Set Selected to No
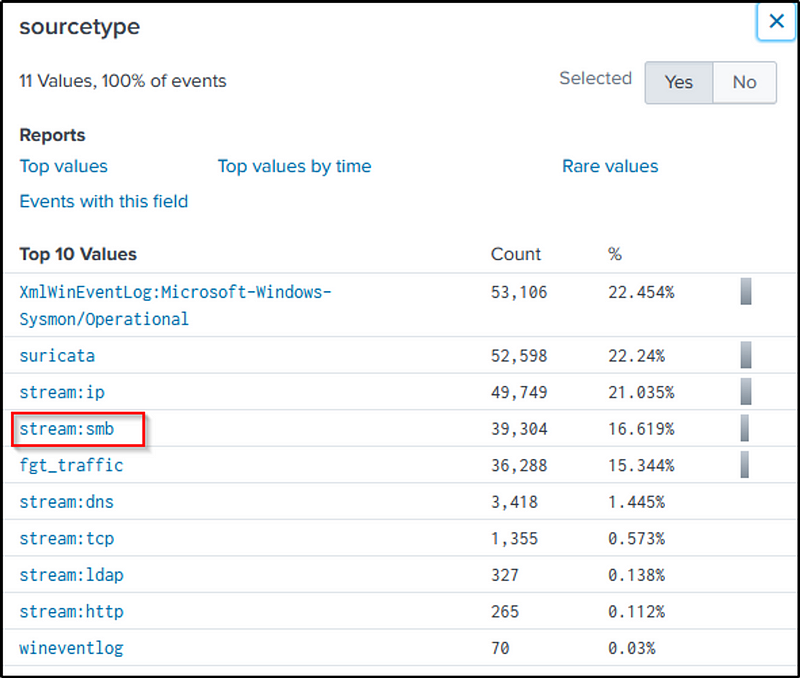 click(x=744, y=82)
